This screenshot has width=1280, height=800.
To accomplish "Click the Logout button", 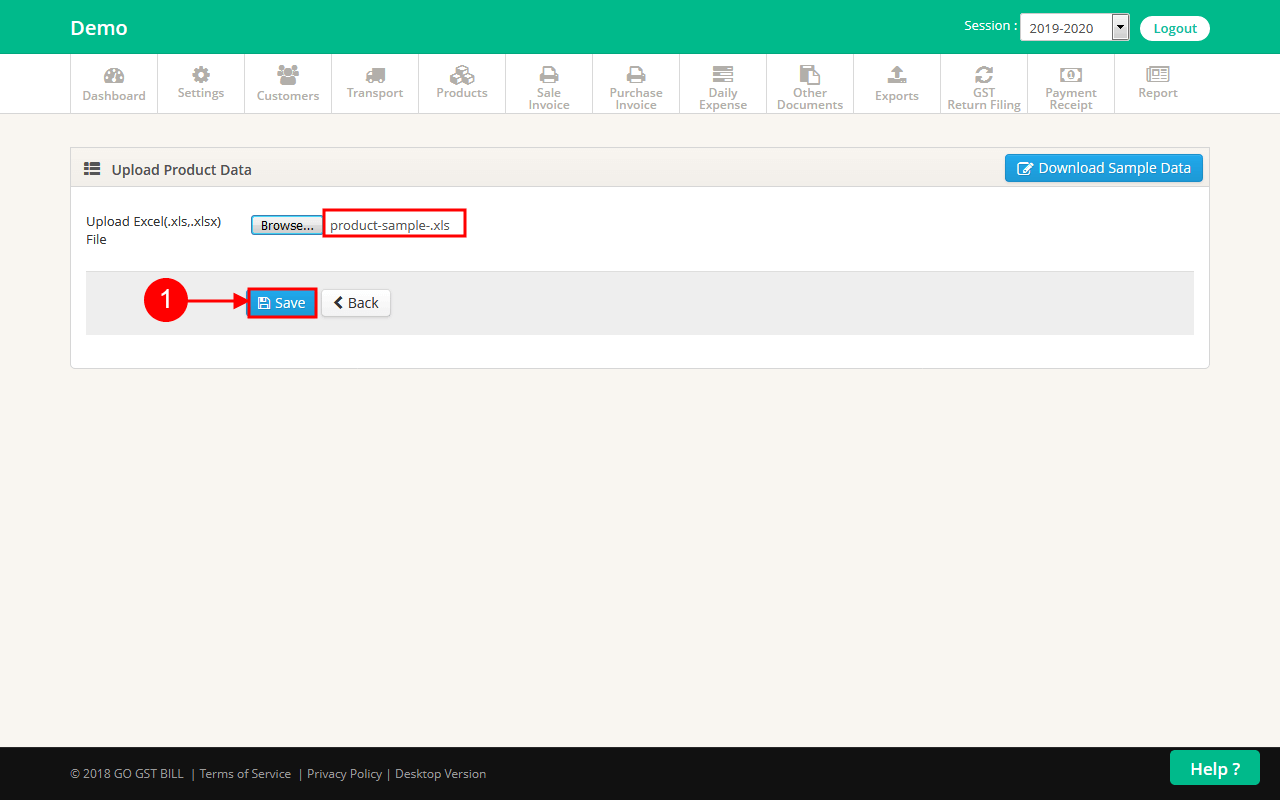I will (1175, 28).
